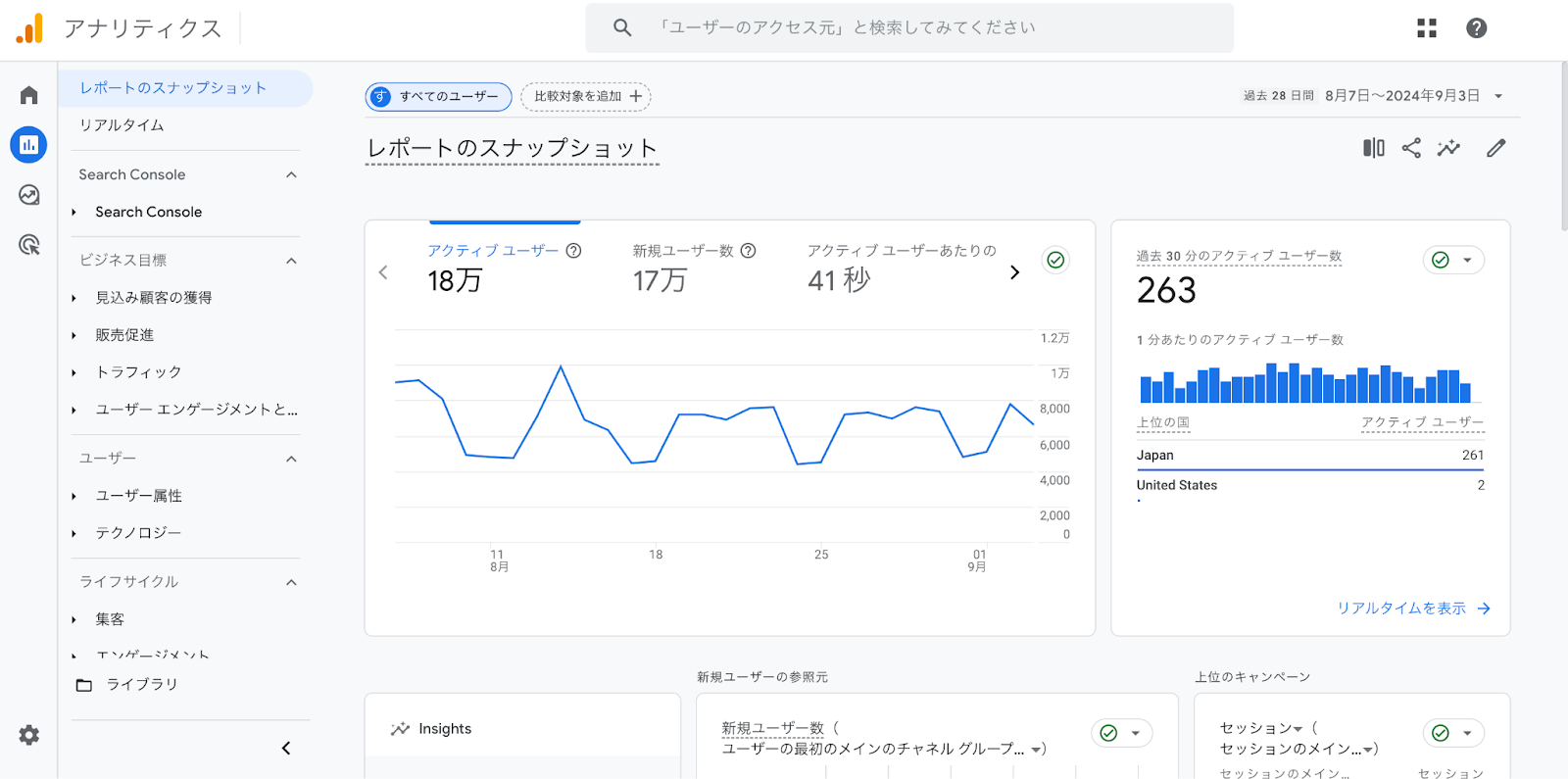Open the Home icon in left rail
This screenshot has height=779, width=1568.
pos(28,95)
